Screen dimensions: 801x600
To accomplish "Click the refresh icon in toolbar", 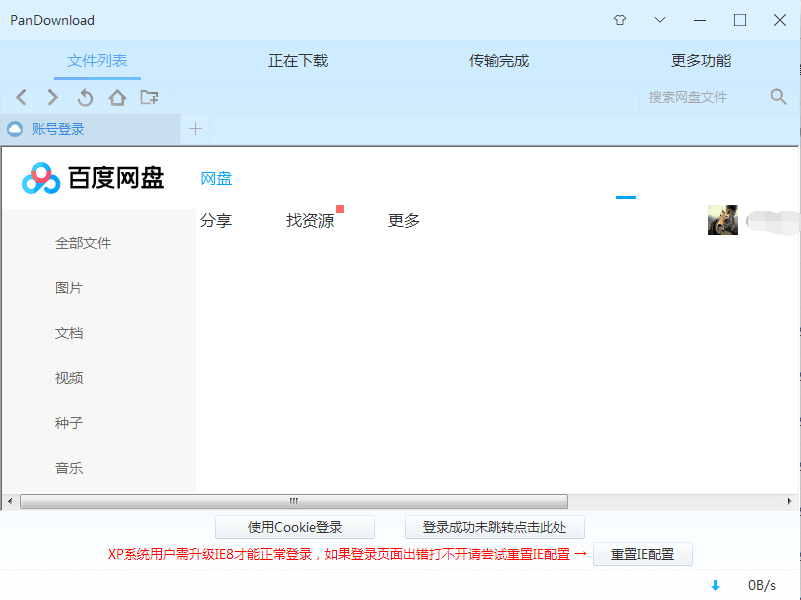I will point(85,97).
